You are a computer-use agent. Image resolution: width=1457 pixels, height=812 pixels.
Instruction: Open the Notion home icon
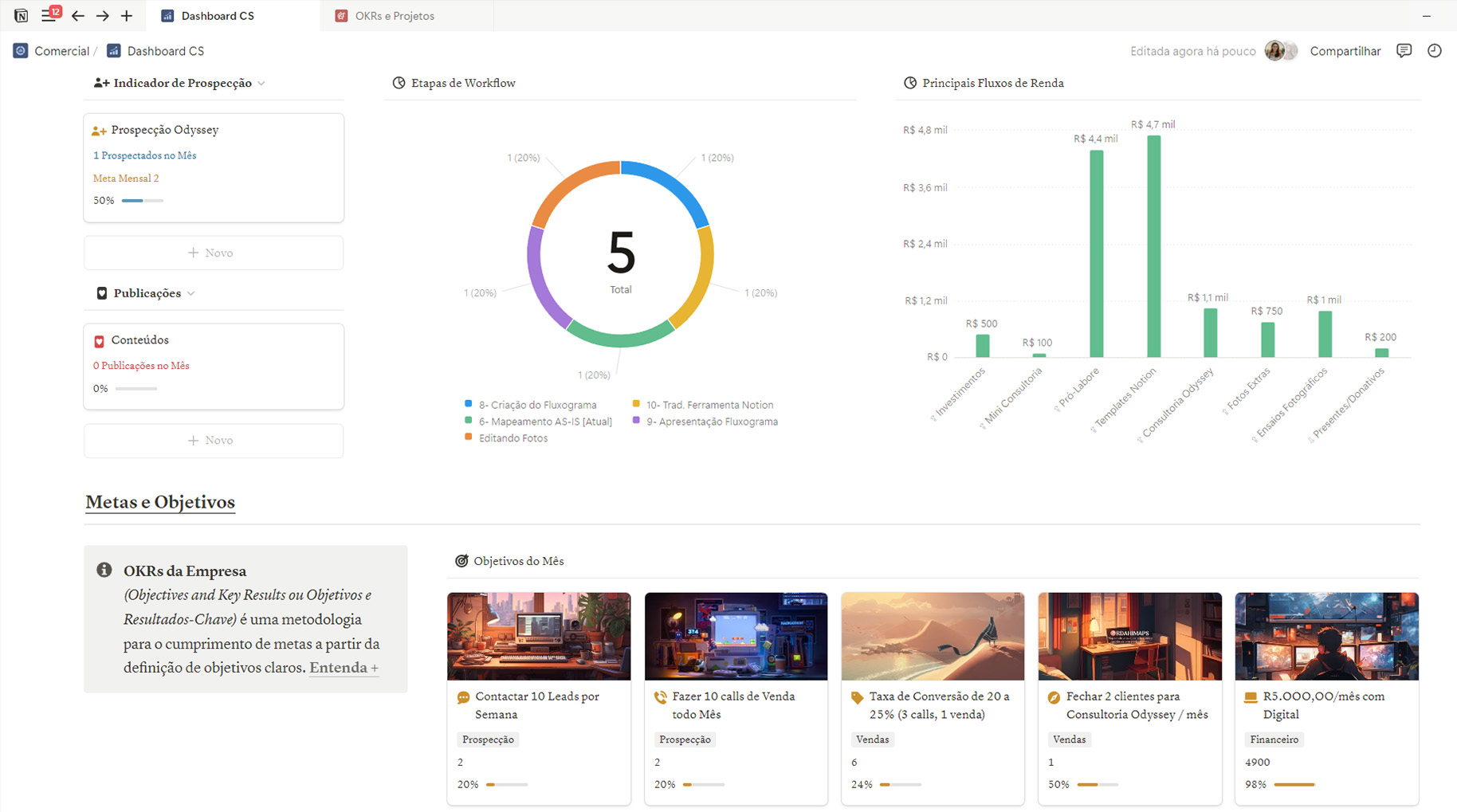coord(22,16)
